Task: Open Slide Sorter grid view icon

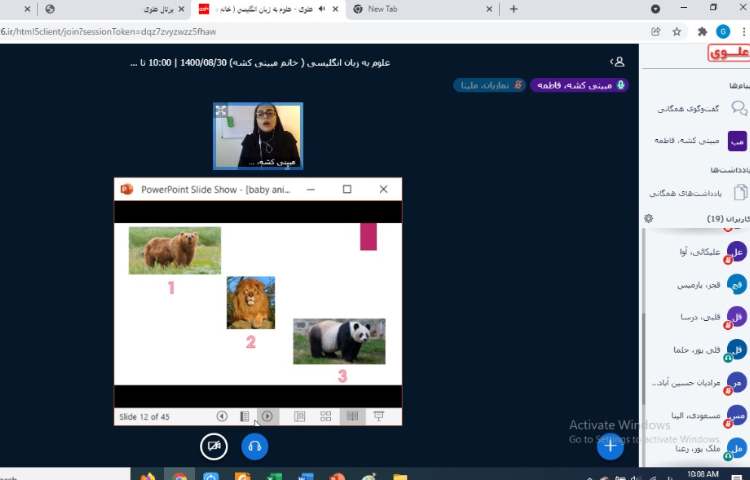Action: coord(326,416)
